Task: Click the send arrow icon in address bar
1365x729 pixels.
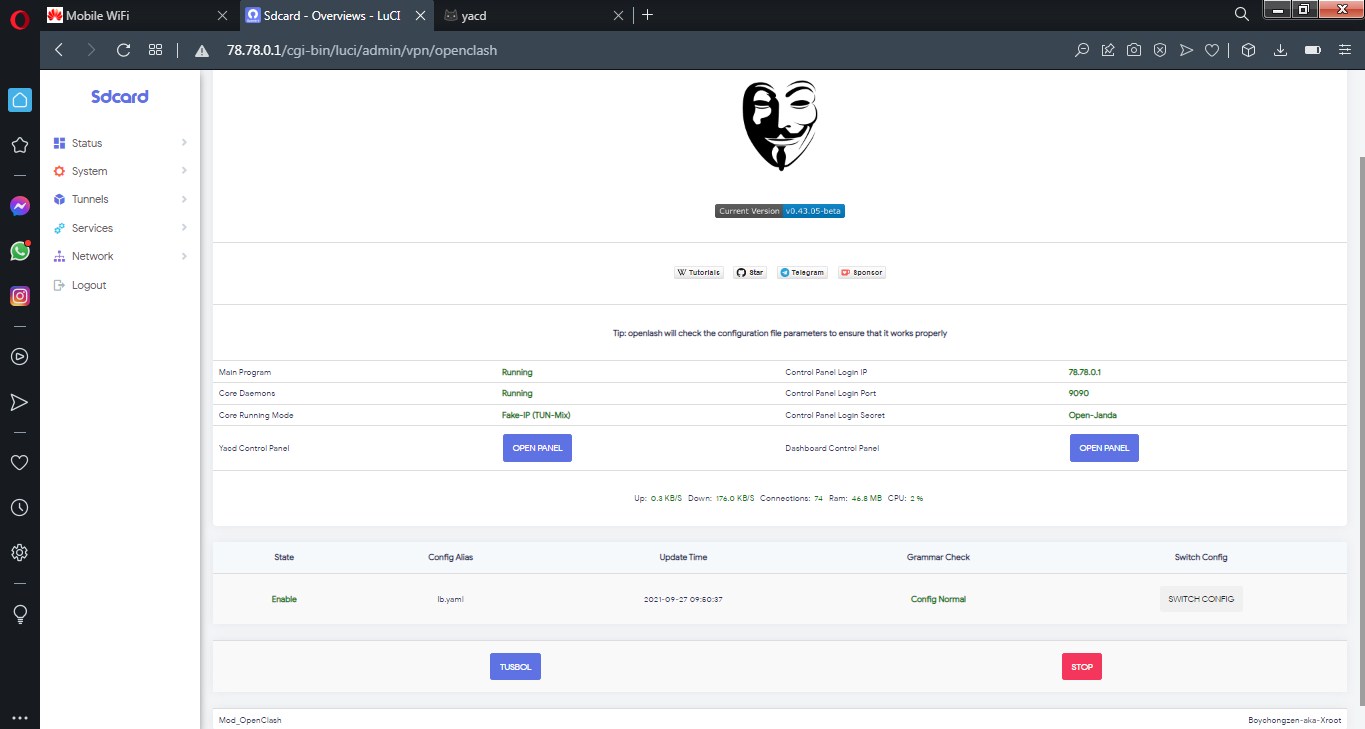Action: [x=1186, y=50]
